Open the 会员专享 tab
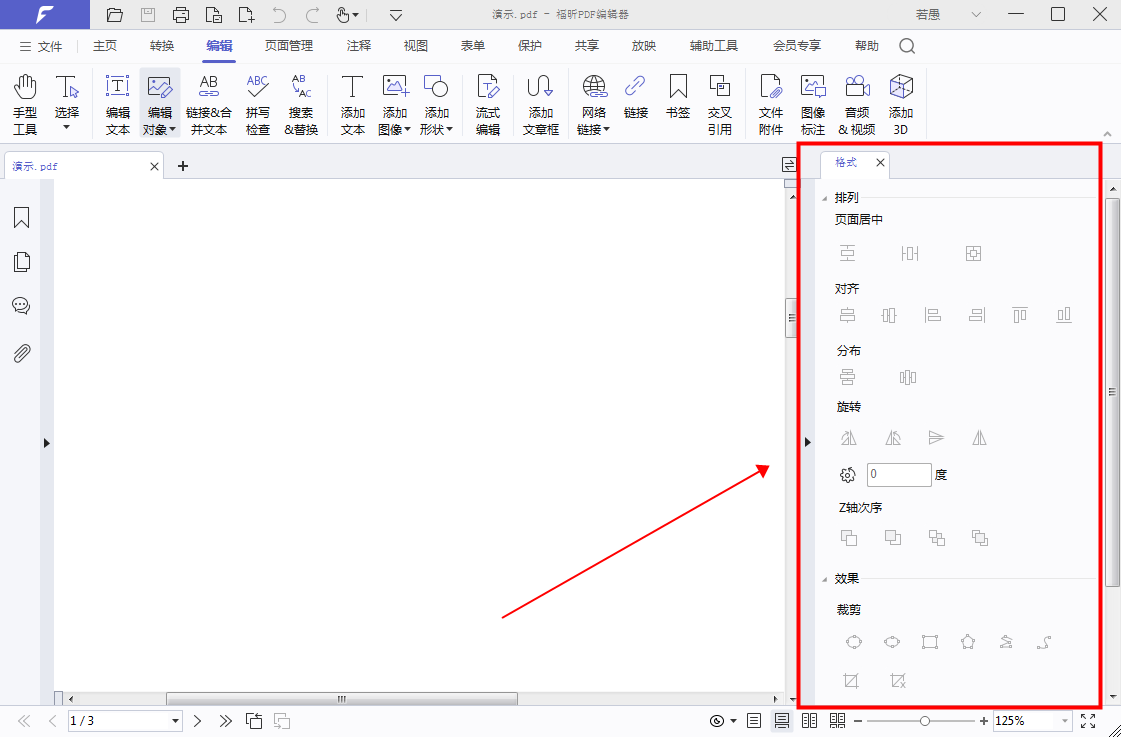The height and width of the screenshot is (737, 1121). point(797,46)
